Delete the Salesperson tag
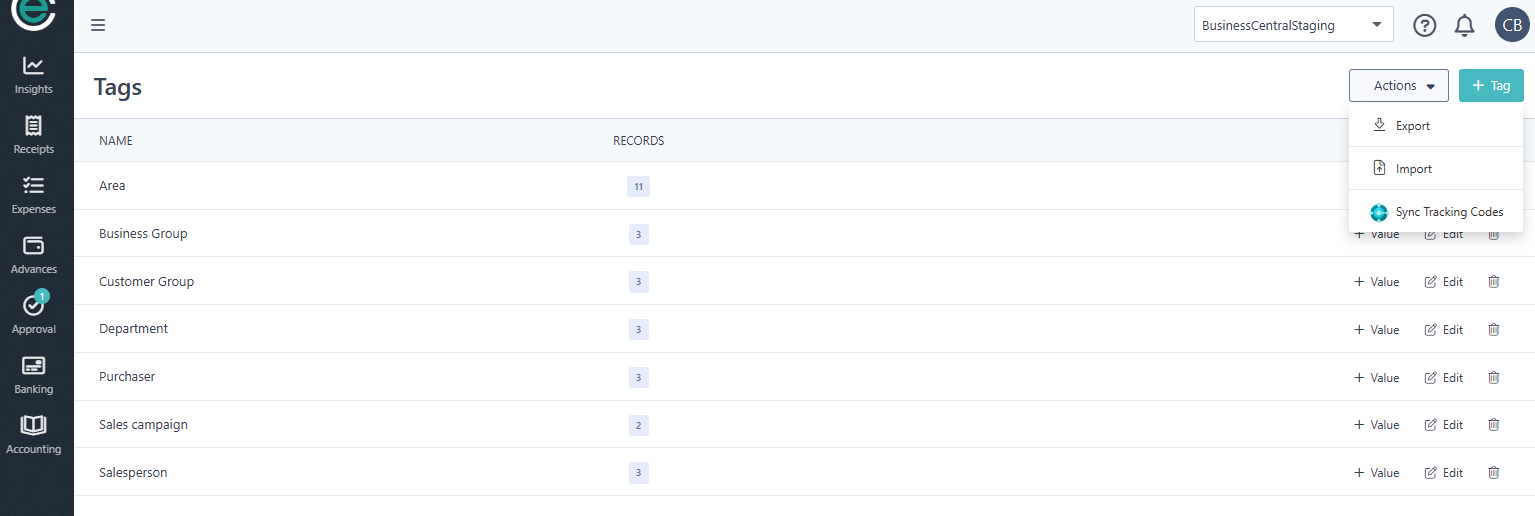 pyautogui.click(x=1494, y=473)
